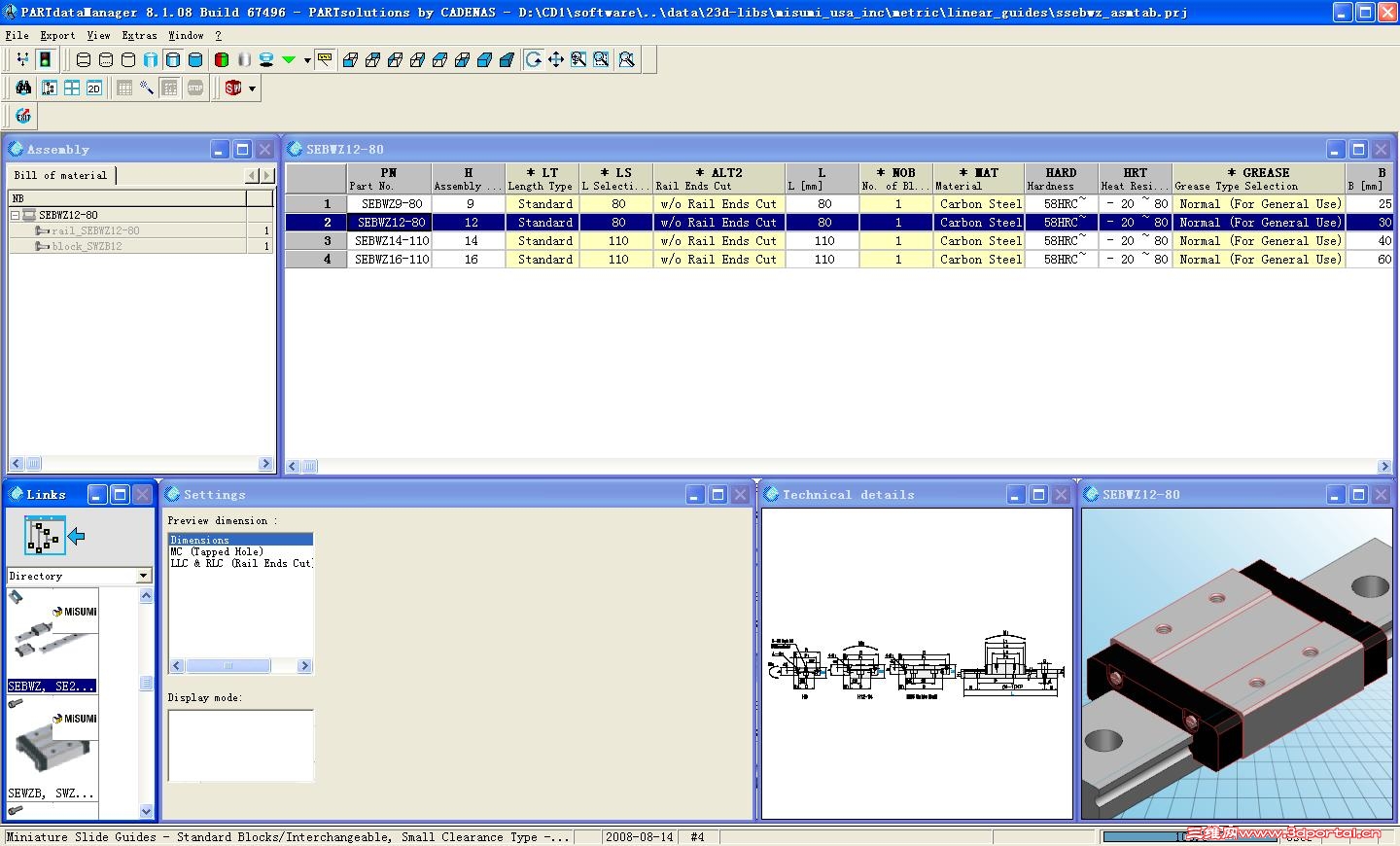This screenshot has width=1400, height=846.
Task: Click the Links panel scroll-down arrow
Action: (147, 811)
